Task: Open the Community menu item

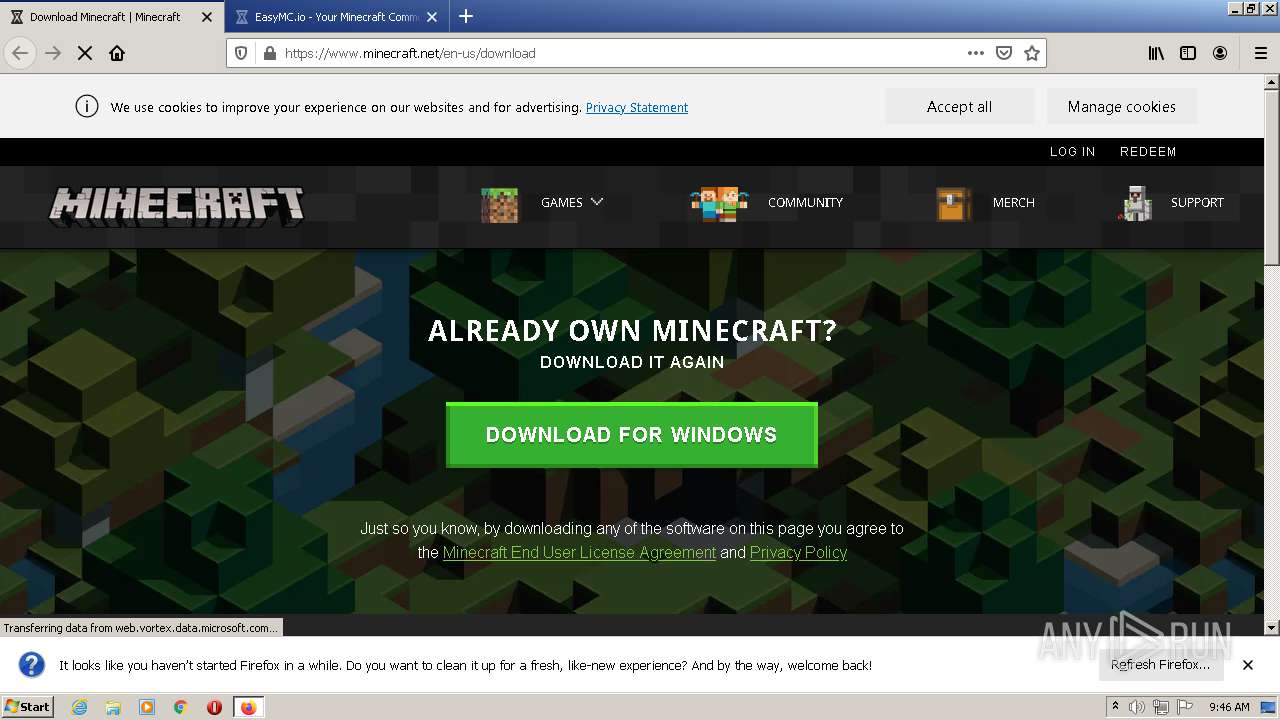Action: 805,202
